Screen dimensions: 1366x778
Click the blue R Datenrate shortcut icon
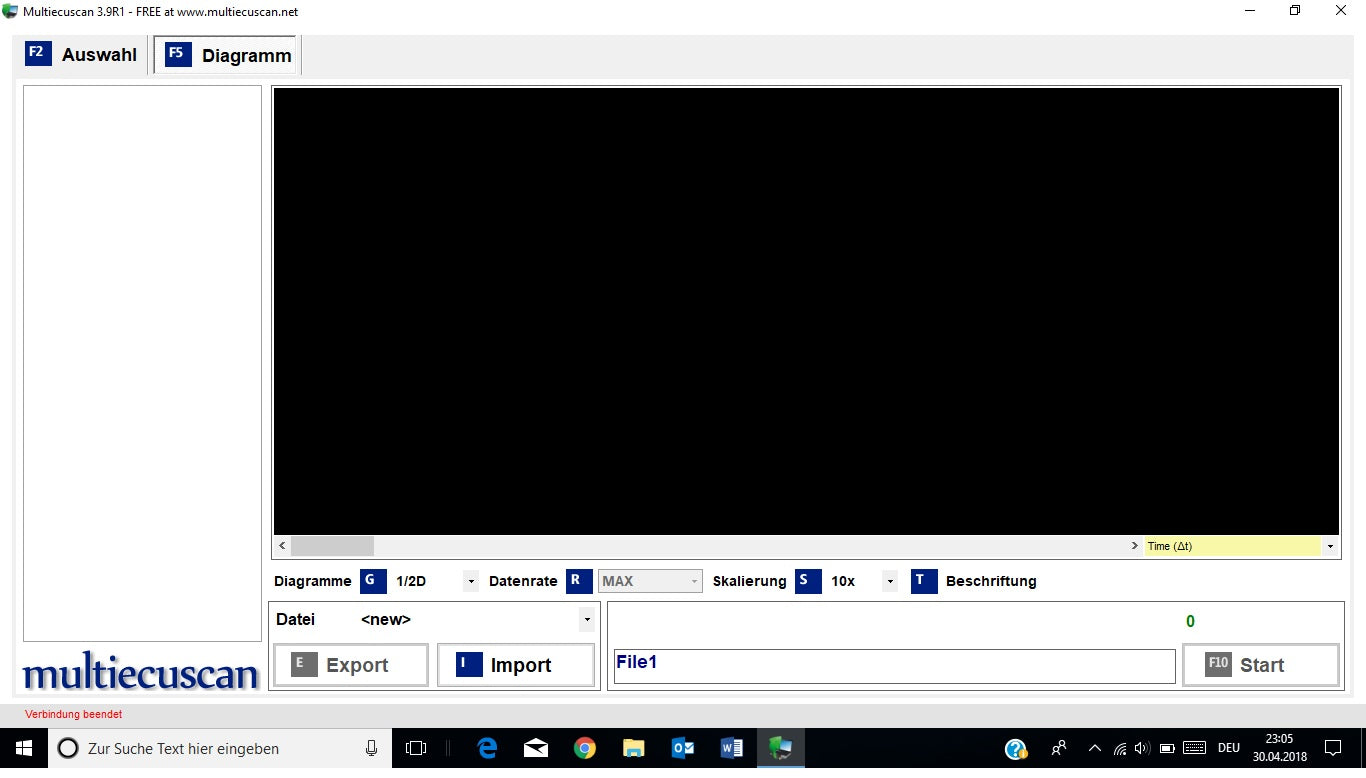coord(579,581)
